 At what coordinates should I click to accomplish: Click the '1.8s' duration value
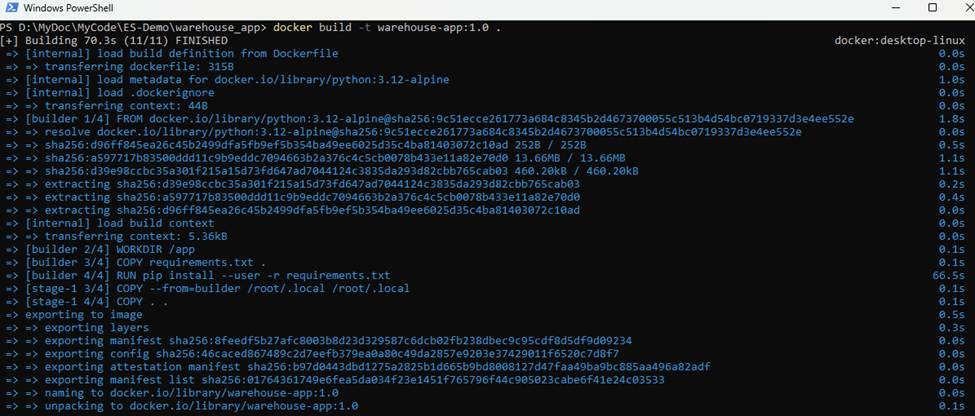pos(953,119)
